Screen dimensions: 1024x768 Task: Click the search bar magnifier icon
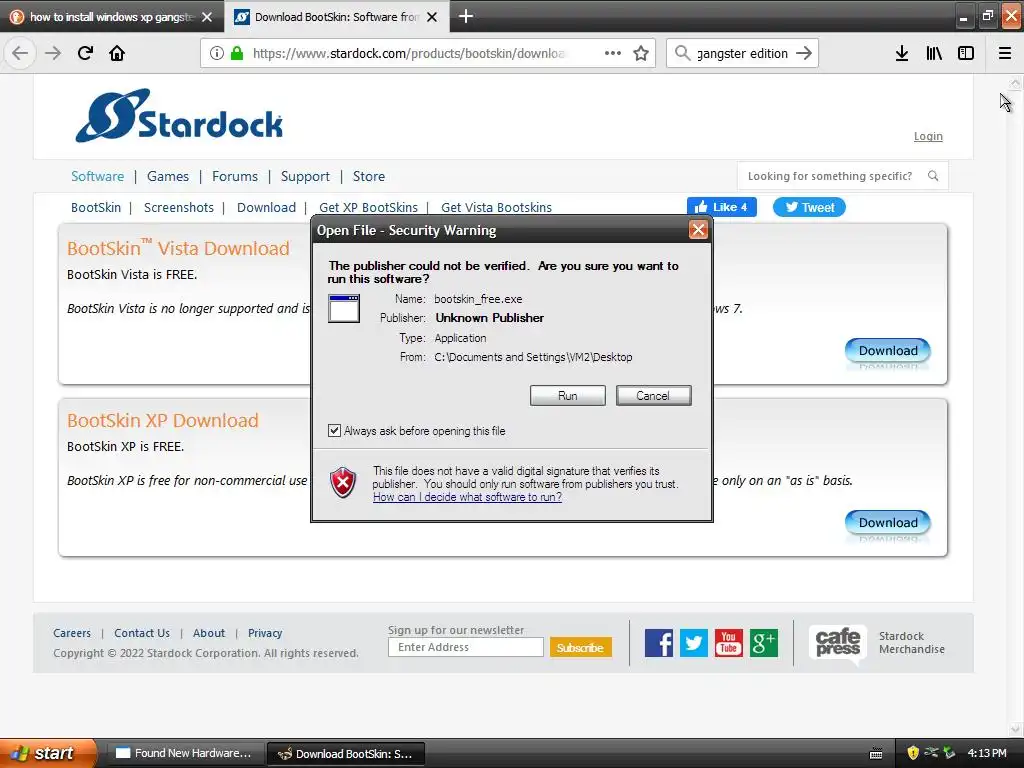tap(682, 53)
